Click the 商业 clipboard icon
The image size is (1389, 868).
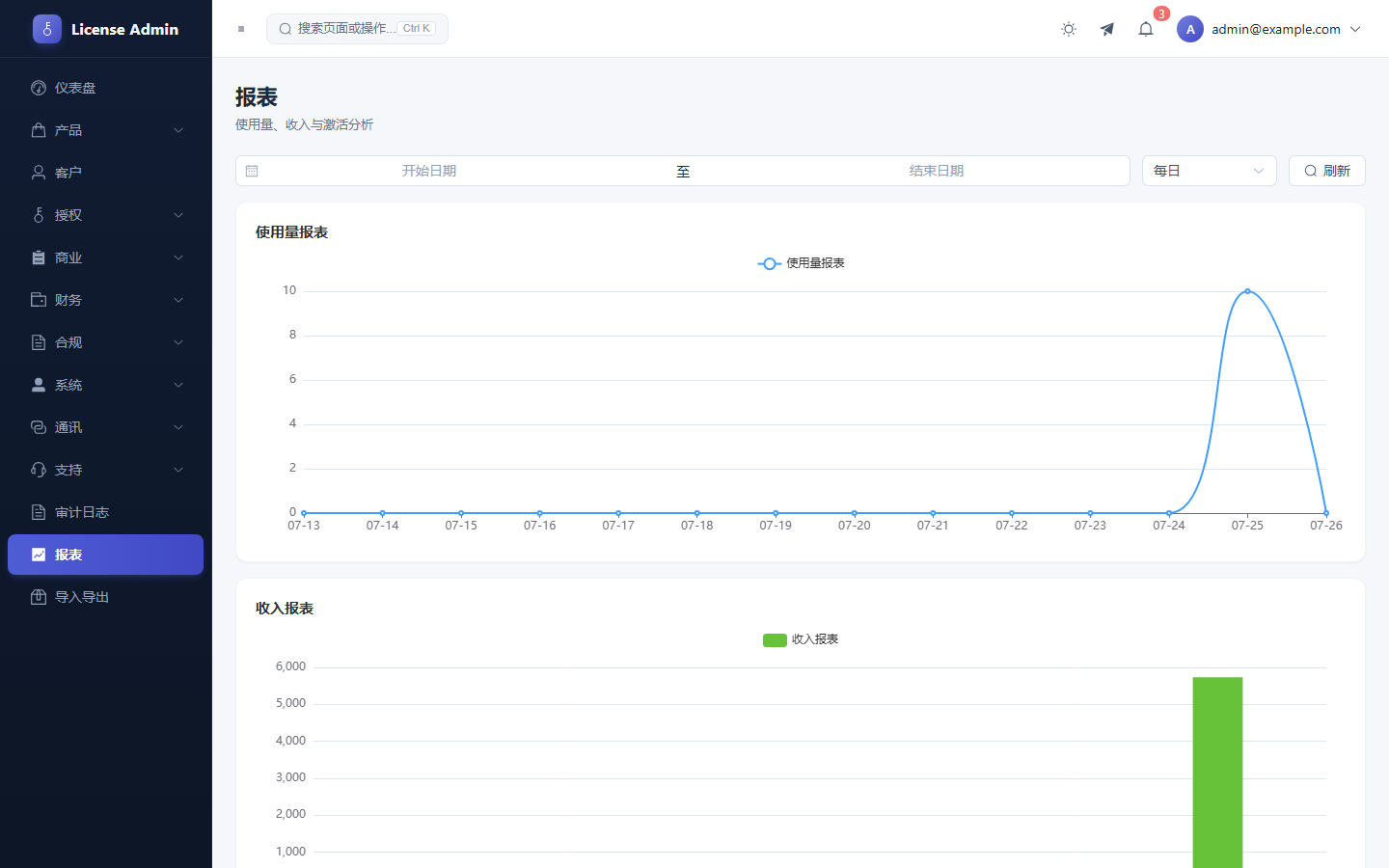coord(39,258)
